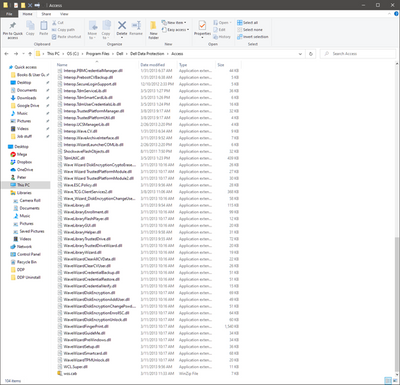Click Paste shortcut command
Image resolution: width=400 pixels, height=385 pixels.
coord(66,37)
